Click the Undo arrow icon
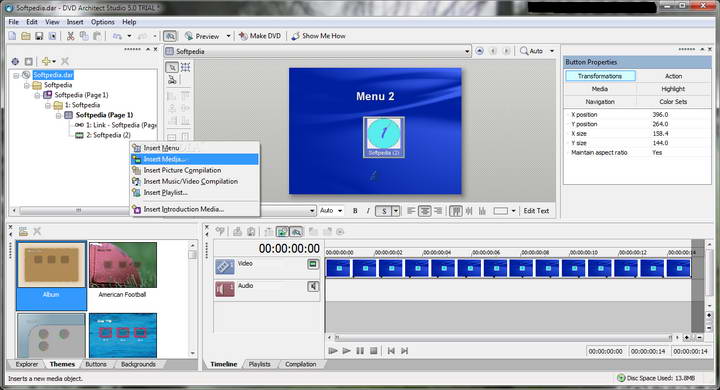720x390 pixels. point(118,36)
